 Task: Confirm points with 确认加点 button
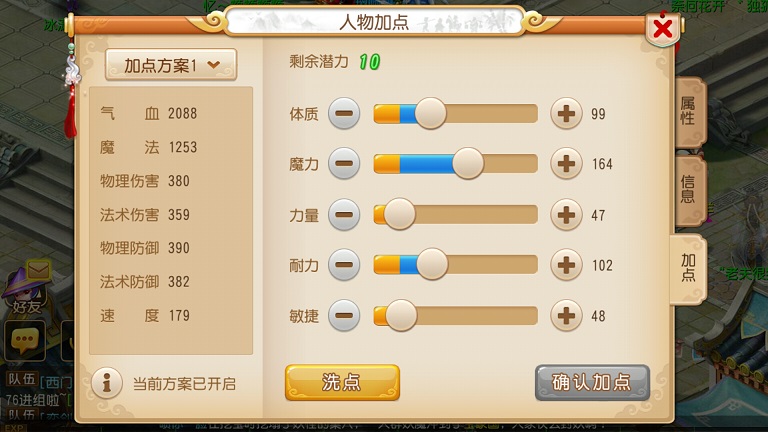(592, 383)
